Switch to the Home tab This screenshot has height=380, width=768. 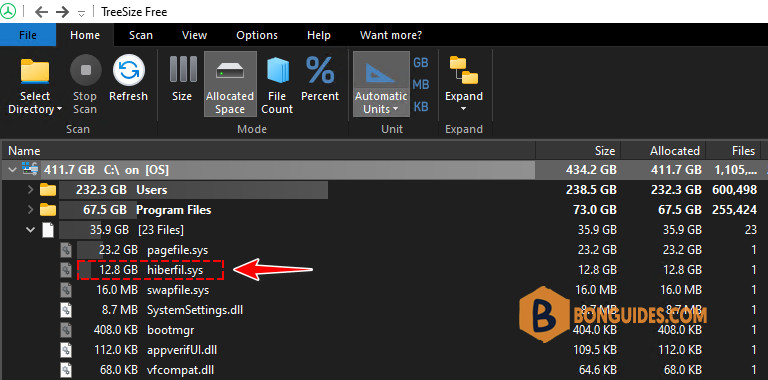tap(85, 35)
